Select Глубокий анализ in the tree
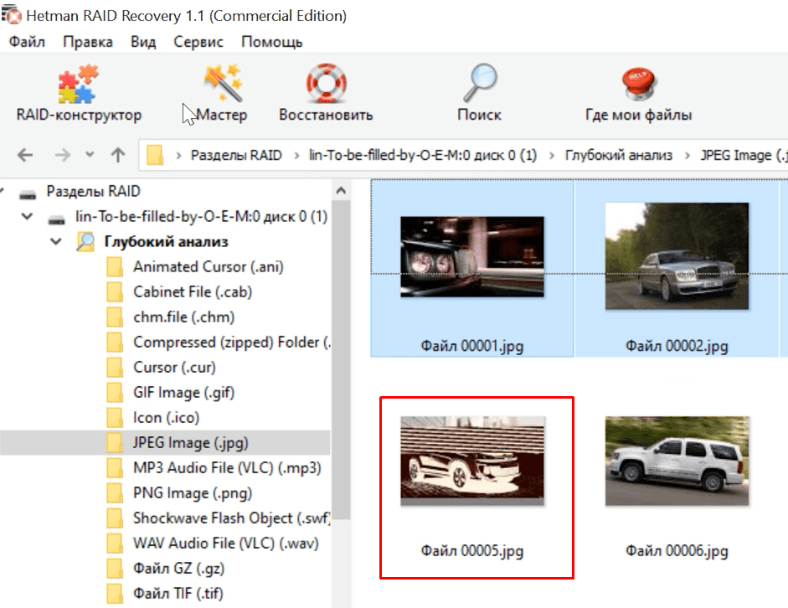Viewport: 788px width, 608px height. point(166,242)
